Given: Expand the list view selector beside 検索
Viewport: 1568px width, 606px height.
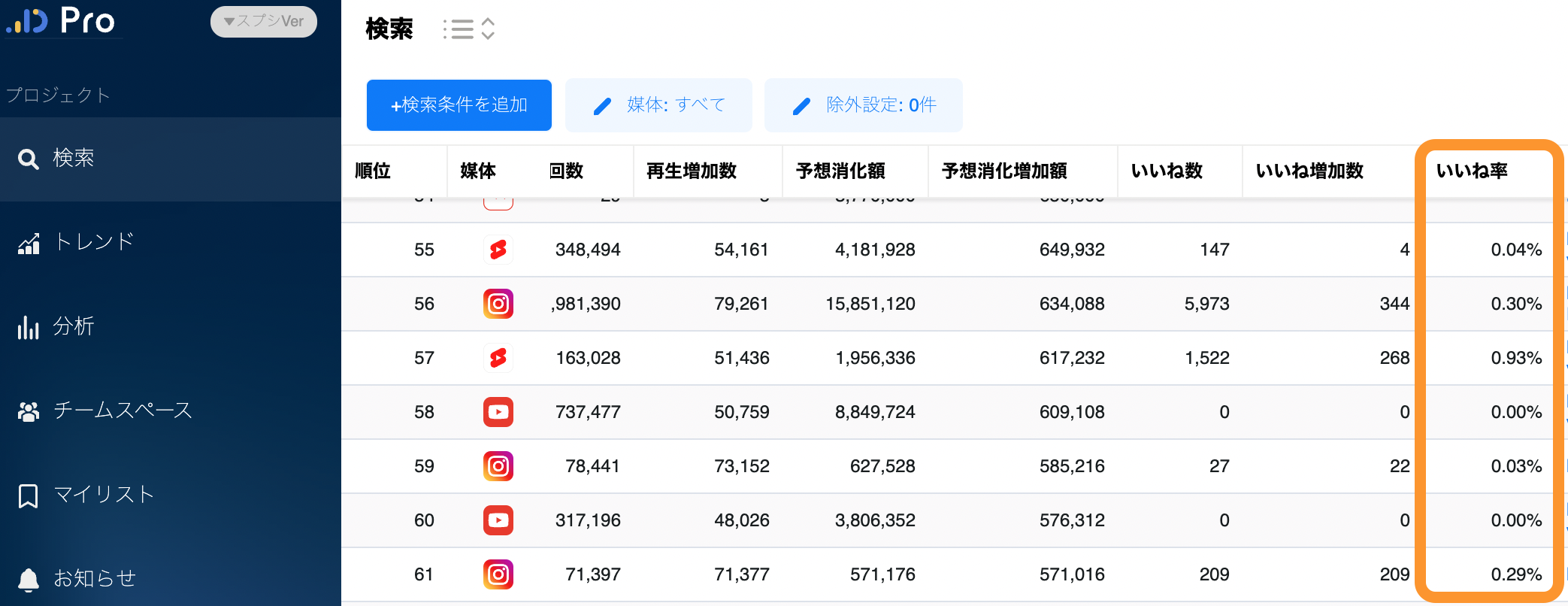Looking at the screenshot, I should [468, 29].
